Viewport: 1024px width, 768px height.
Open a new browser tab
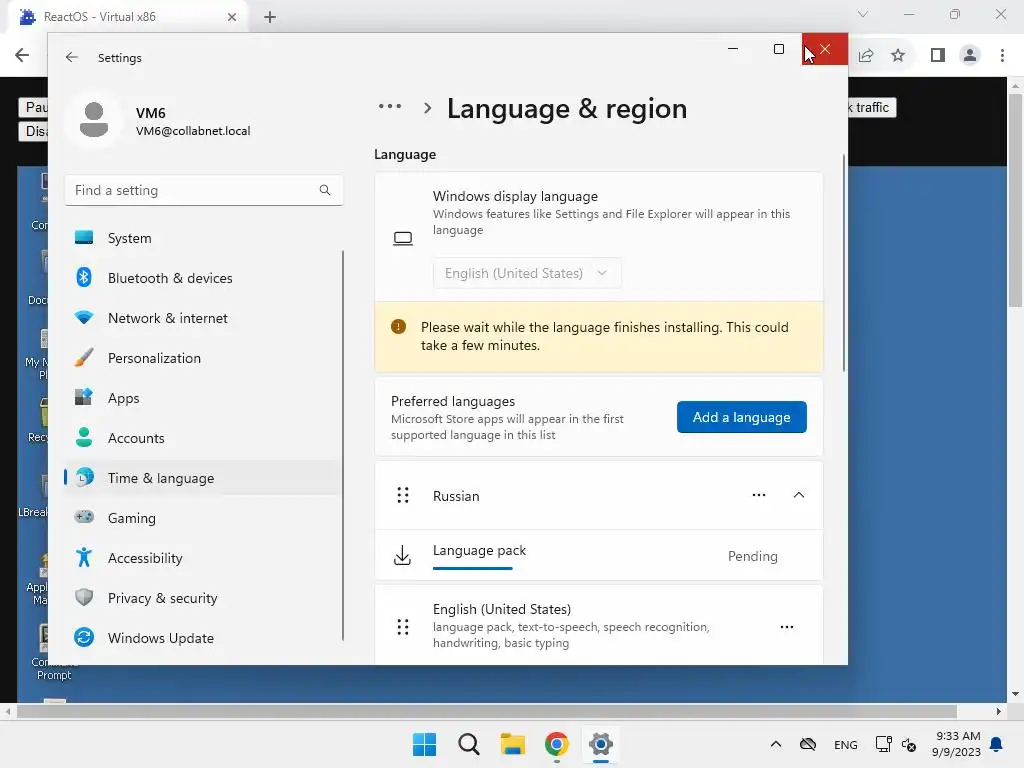coord(270,17)
